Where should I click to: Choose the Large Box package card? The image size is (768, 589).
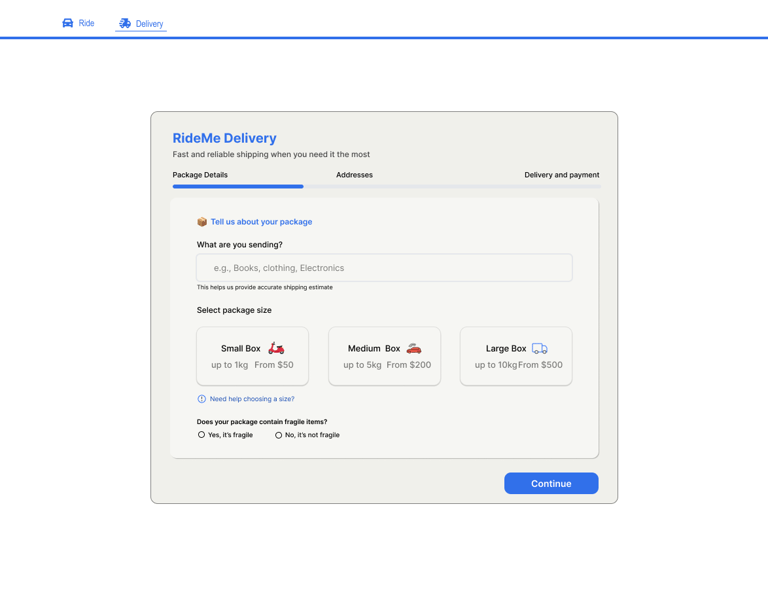point(516,356)
